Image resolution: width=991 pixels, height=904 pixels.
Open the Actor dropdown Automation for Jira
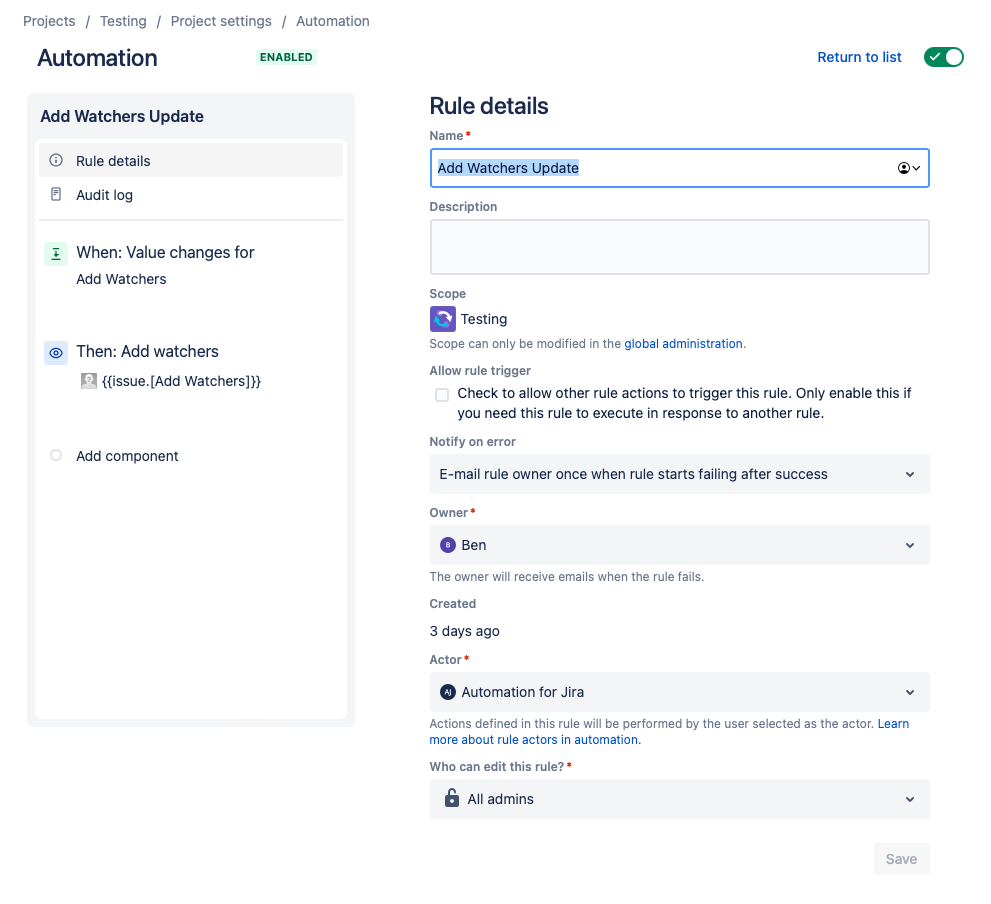[679, 692]
